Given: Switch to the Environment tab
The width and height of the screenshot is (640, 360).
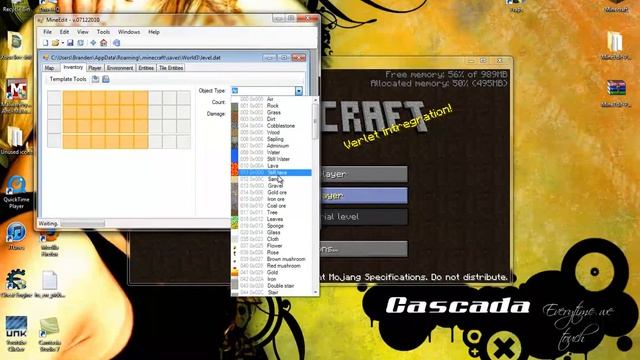Looking at the screenshot, I should 120,68.
